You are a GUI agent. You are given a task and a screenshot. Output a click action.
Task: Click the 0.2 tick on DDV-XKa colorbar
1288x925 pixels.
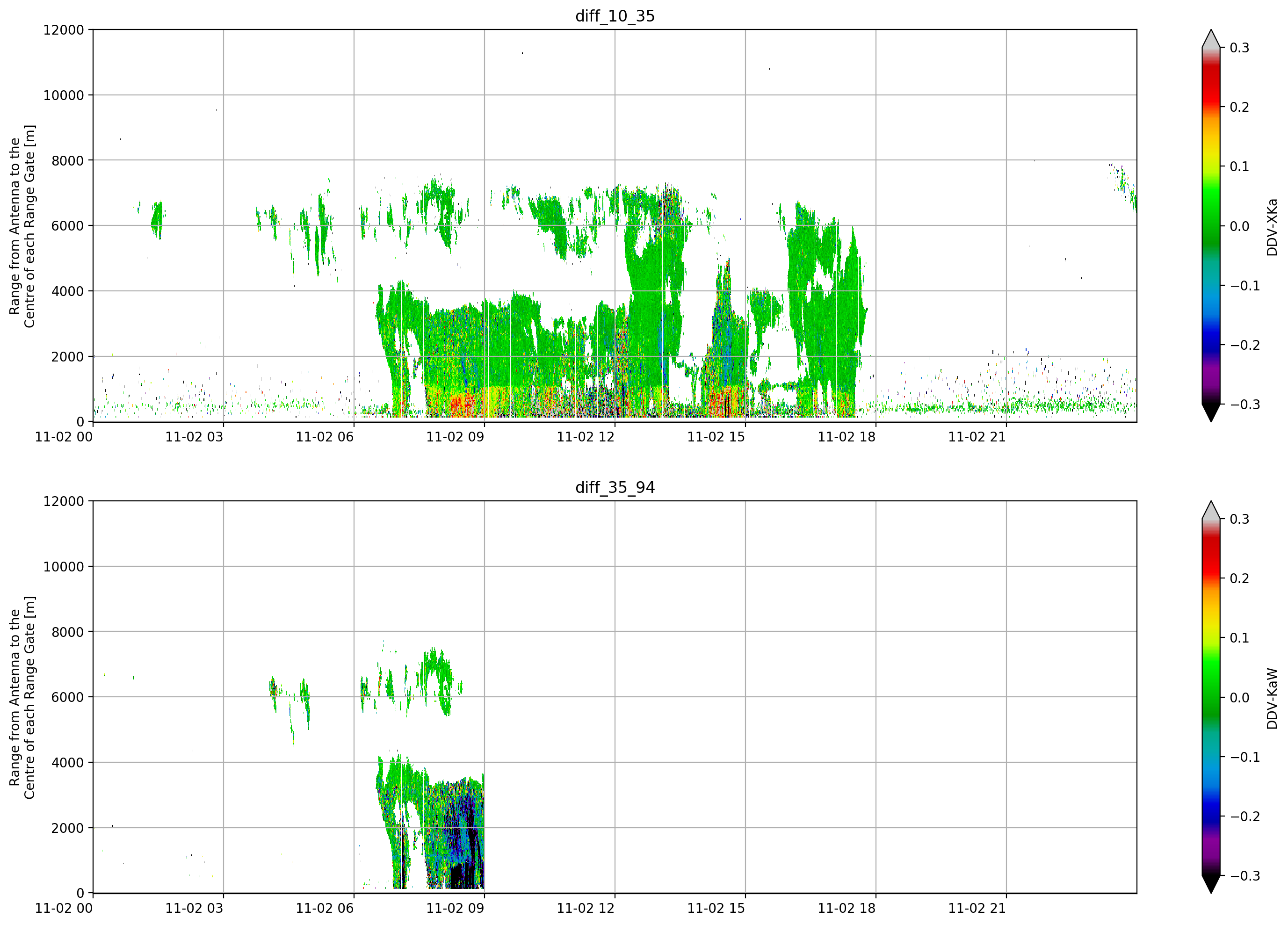pos(1240,107)
